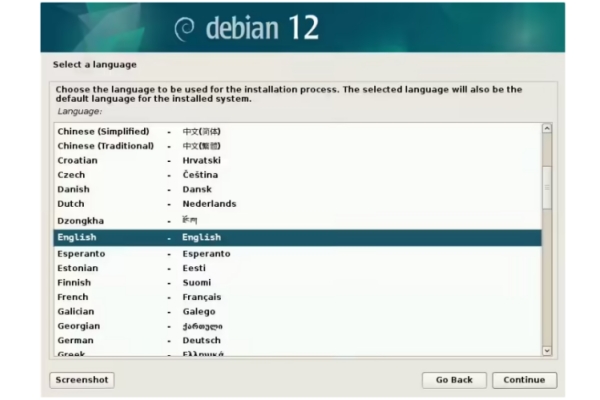
Task: Select French - Français row
Action: coord(298,297)
